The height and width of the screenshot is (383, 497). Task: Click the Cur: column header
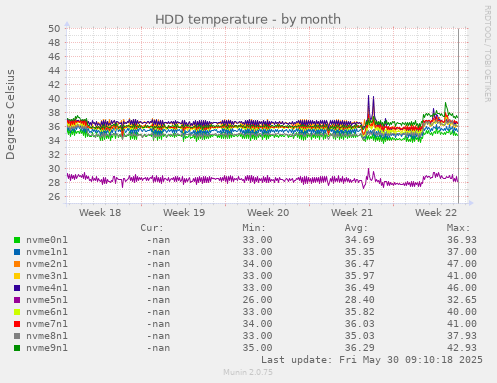coord(152,228)
